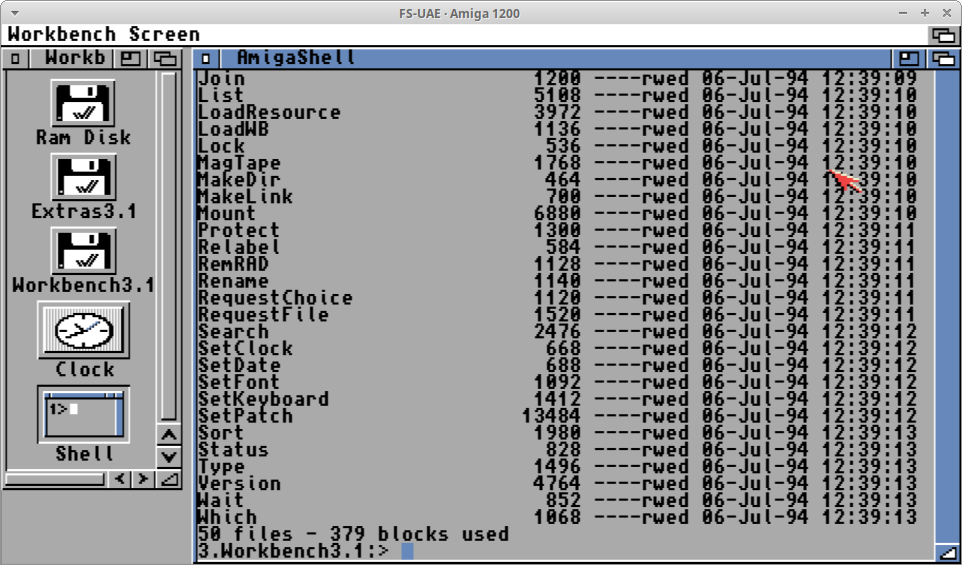Select the Clock program icon

tap(83, 330)
